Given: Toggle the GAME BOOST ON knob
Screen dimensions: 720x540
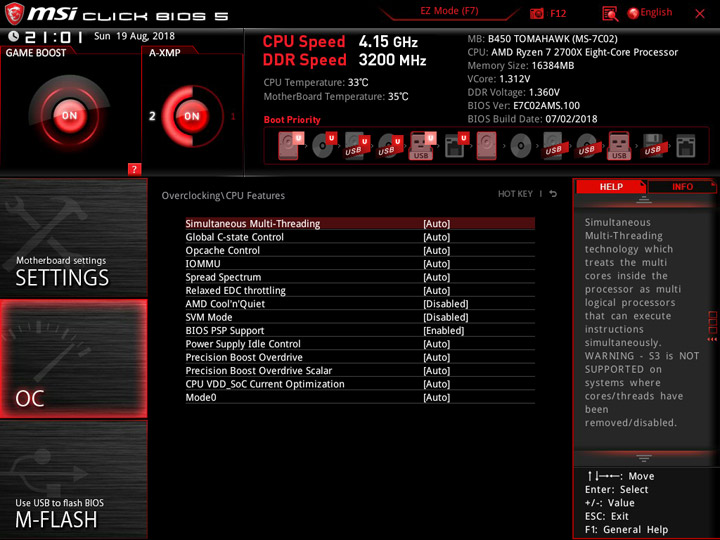Looking at the screenshot, I should pyautogui.click(x=69, y=115).
